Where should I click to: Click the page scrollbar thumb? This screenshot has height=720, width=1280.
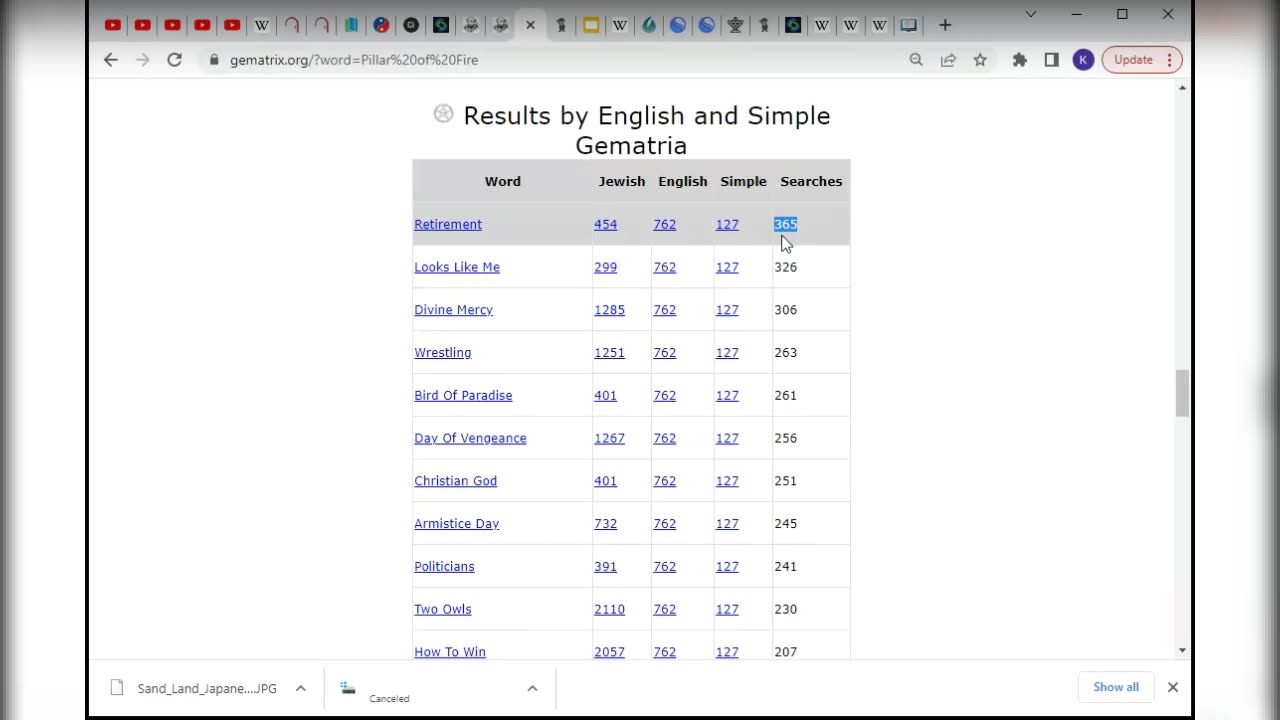1182,393
